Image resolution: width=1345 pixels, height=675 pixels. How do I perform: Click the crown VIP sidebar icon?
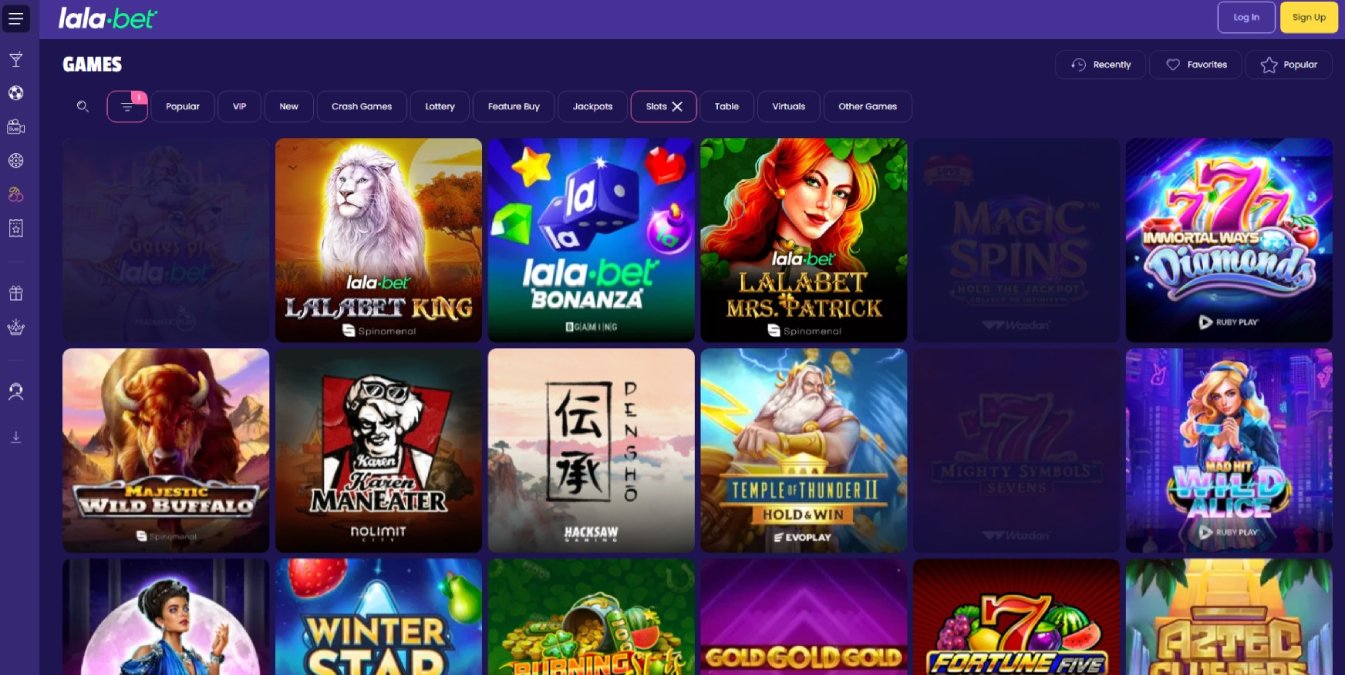(x=16, y=327)
